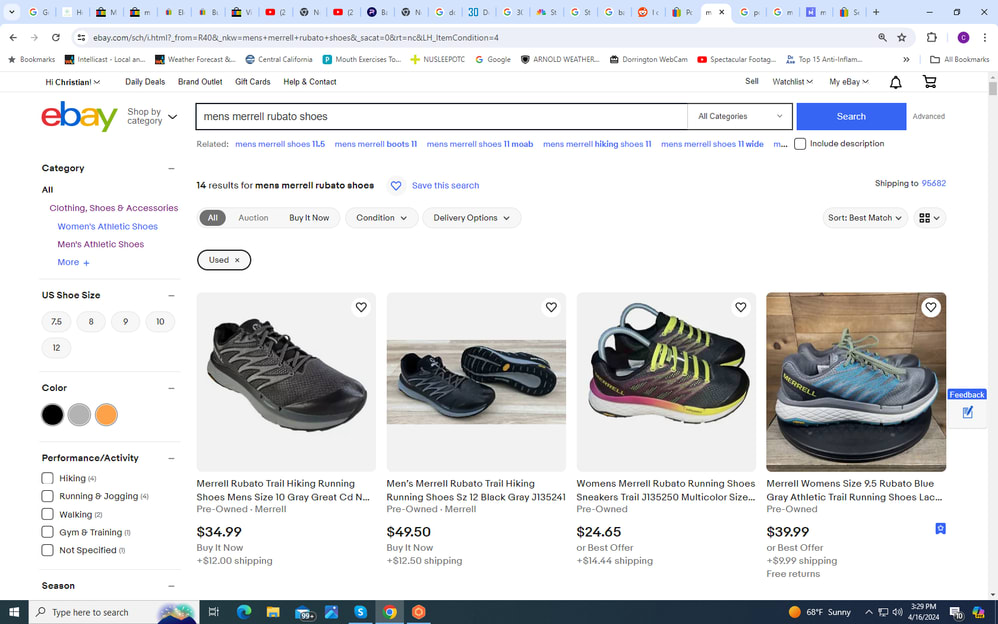The width and height of the screenshot is (998, 624).
Task: Open the Chrome extensions puzzle icon
Action: point(932,38)
